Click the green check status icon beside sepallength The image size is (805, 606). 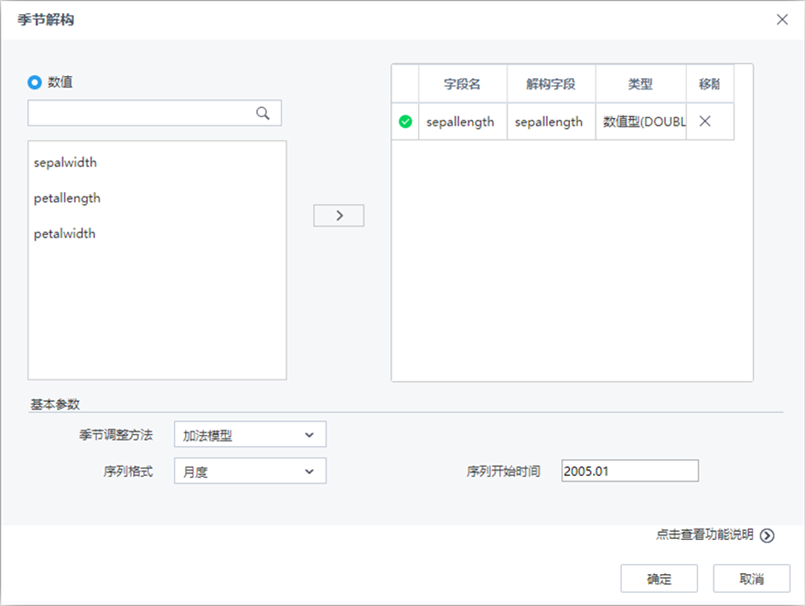tap(404, 121)
